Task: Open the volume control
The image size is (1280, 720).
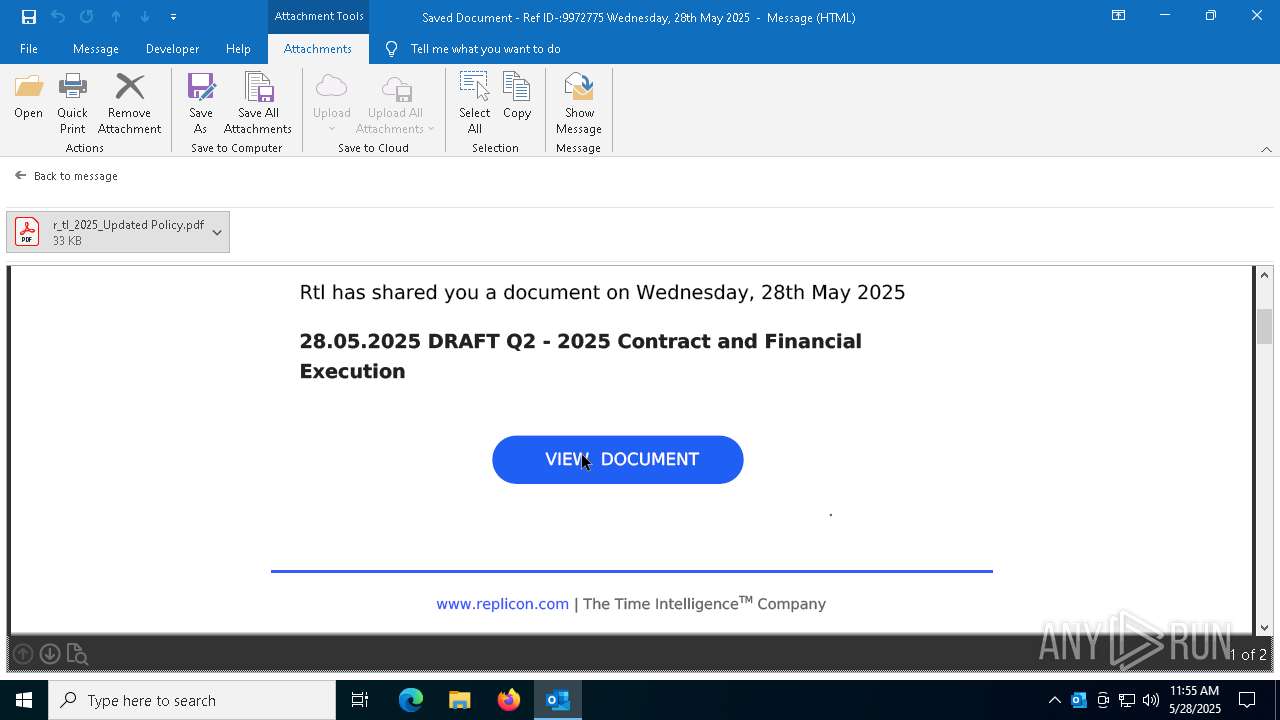Action: 1151,700
